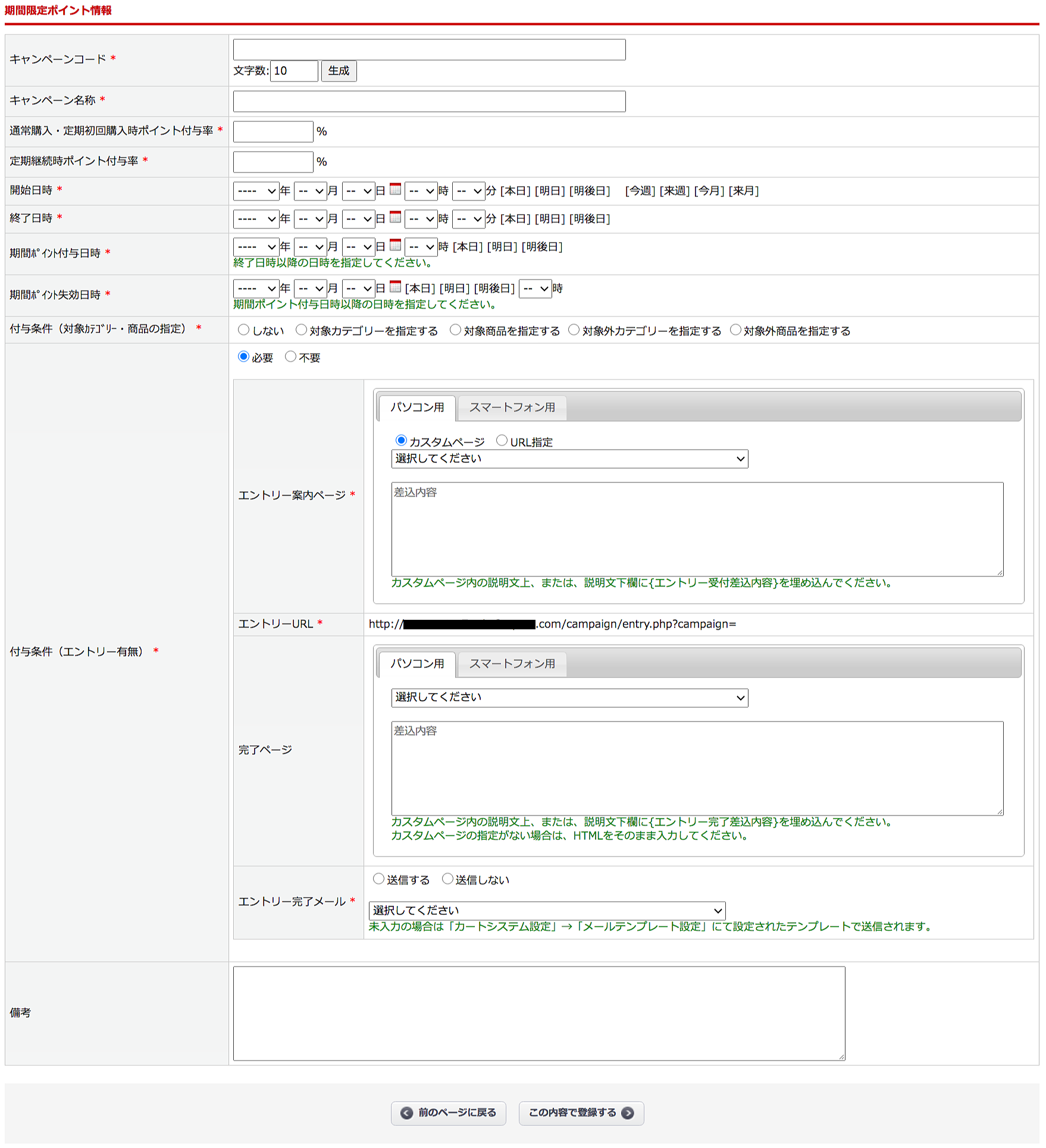Click この内容で登録する button

point(581,1113)
